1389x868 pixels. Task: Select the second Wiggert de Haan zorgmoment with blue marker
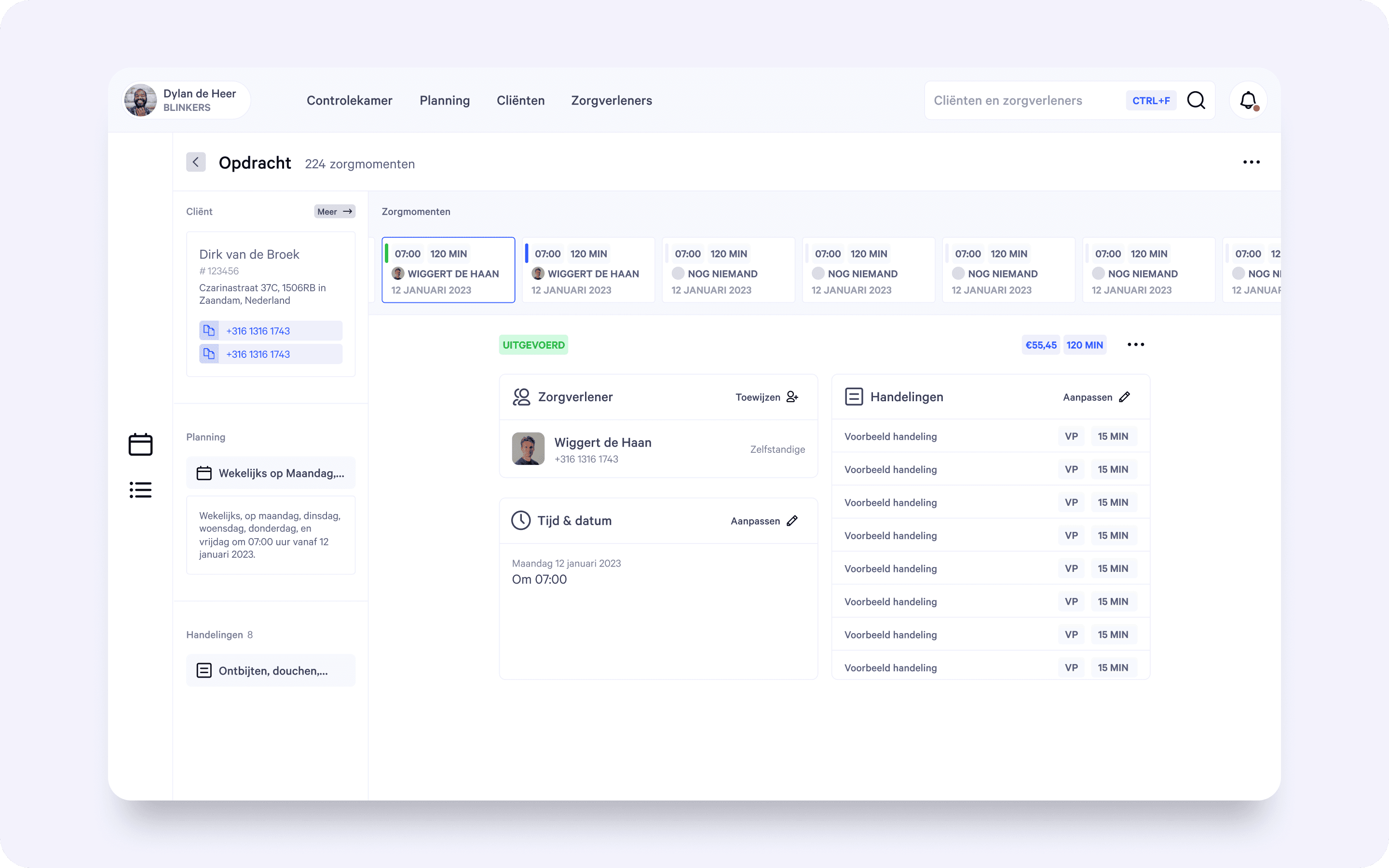coord(588,270)
